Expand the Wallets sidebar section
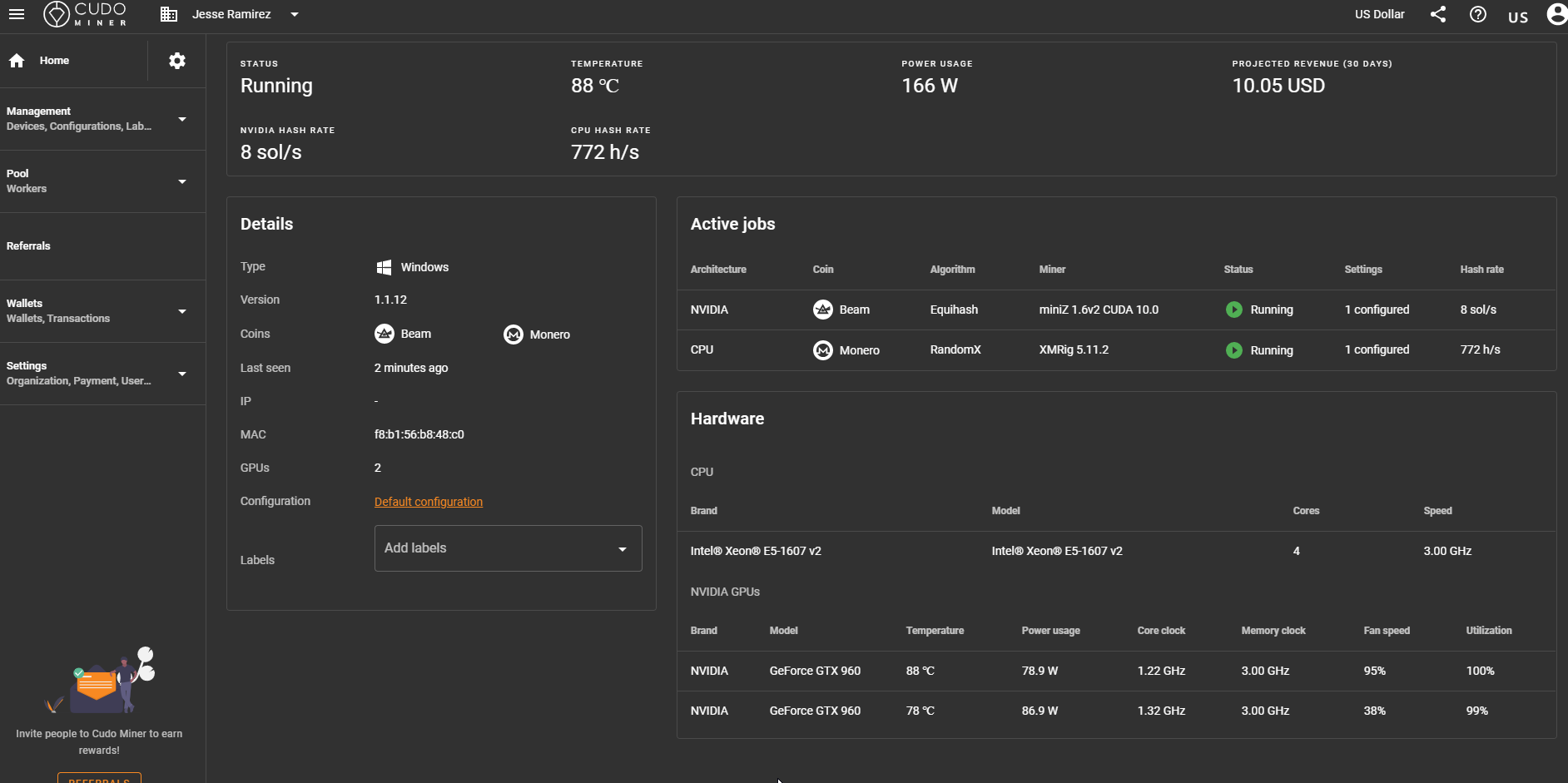The width and height of the screenshot is (1568, 783). click(x=102, y=311)
